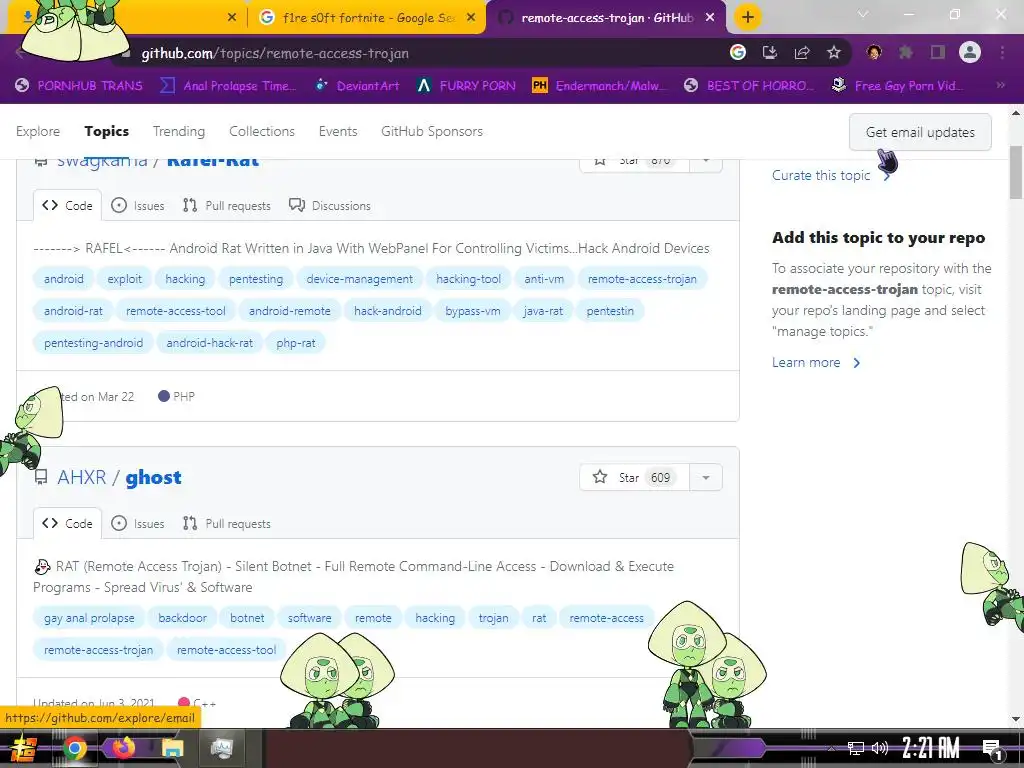The image size is (1024, 768).
Task: Open the Chrome profile avatar
Action: pos(970,52)
